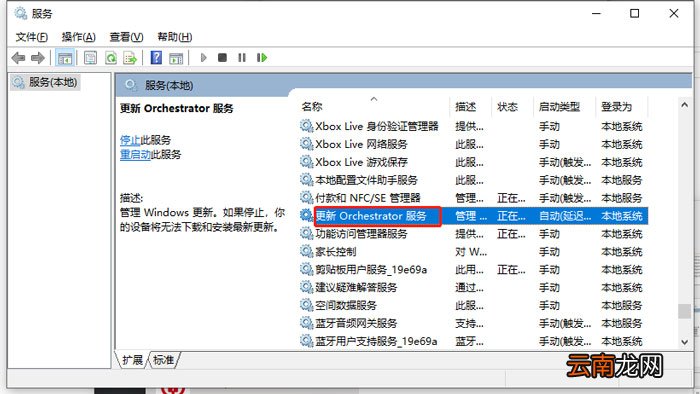This screenshot has height=394, width=700.
Task: Click gear icon of 付款和 NFC/SE 管理器
Action: click(x=306, y=198)
